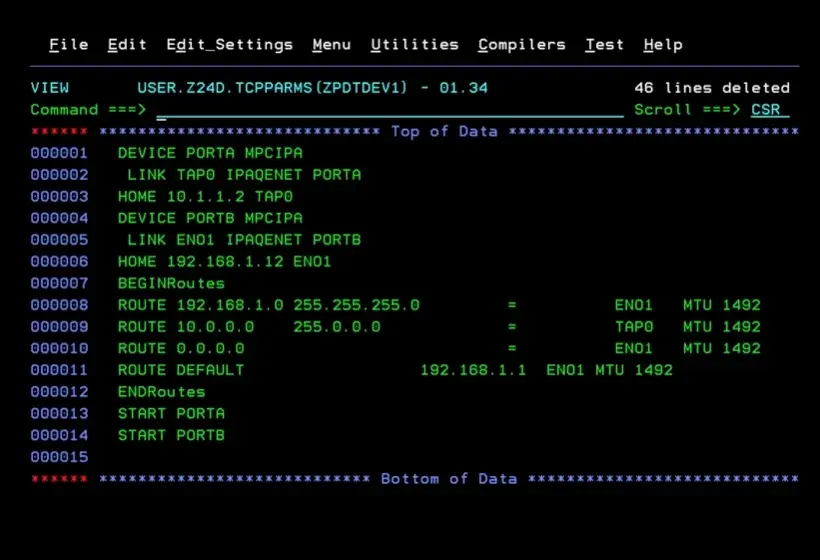820x560 pixels.
Task: Open the Help menu
Action: tap(663, 45)
